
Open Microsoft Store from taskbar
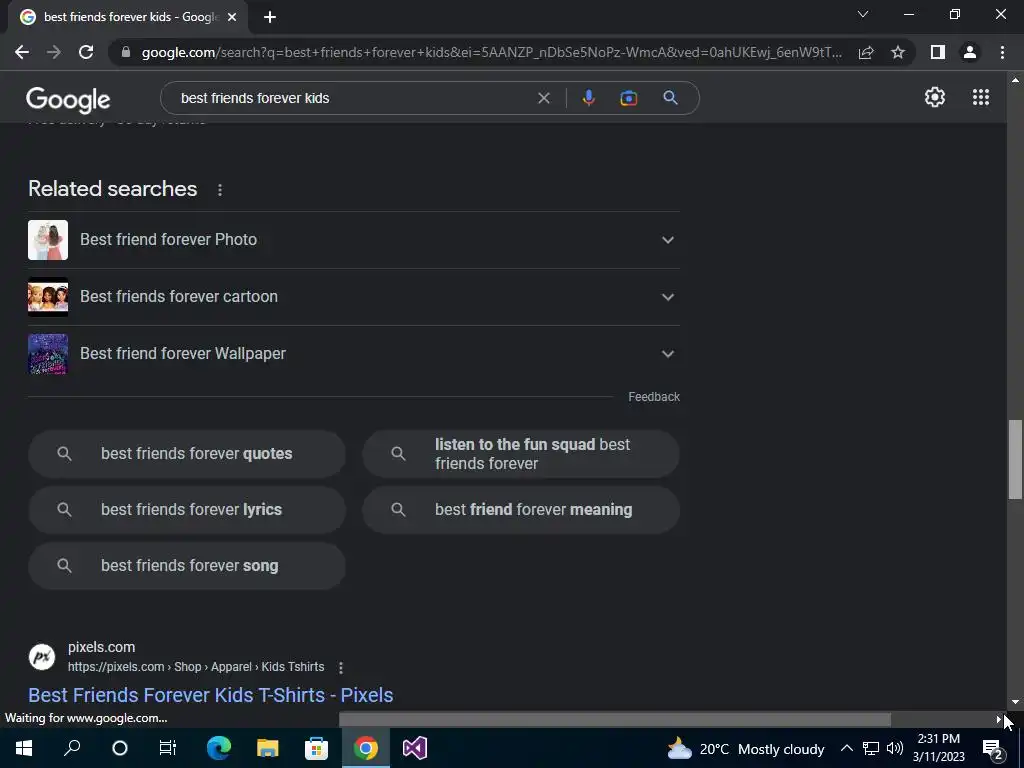click(316, 748)
